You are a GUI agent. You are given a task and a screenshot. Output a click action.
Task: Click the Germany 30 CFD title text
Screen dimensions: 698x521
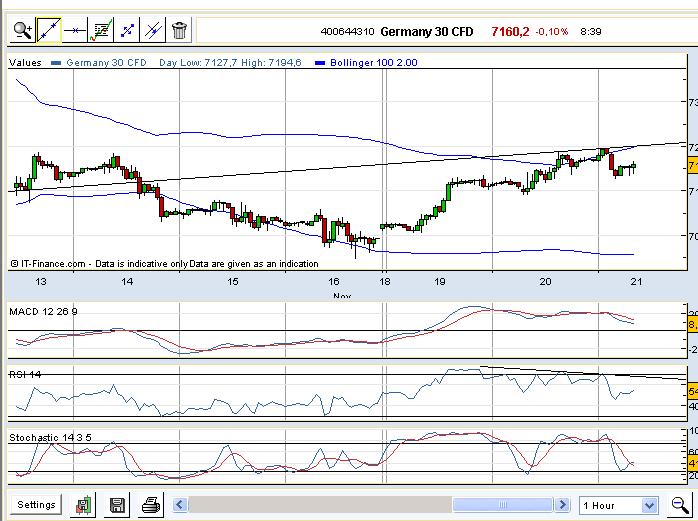click(x=426, y=32)
